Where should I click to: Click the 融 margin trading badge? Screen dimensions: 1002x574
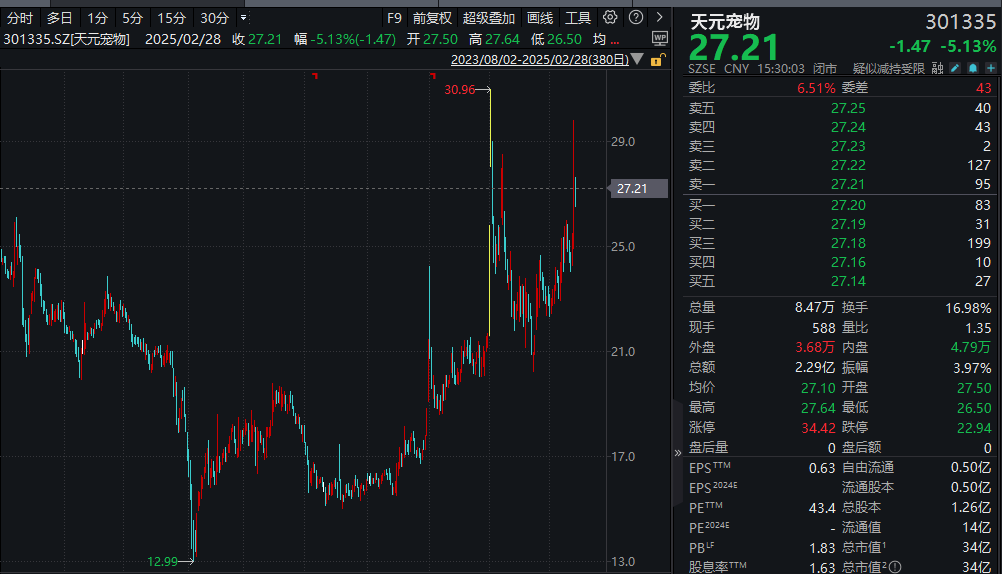click(937, 68)
